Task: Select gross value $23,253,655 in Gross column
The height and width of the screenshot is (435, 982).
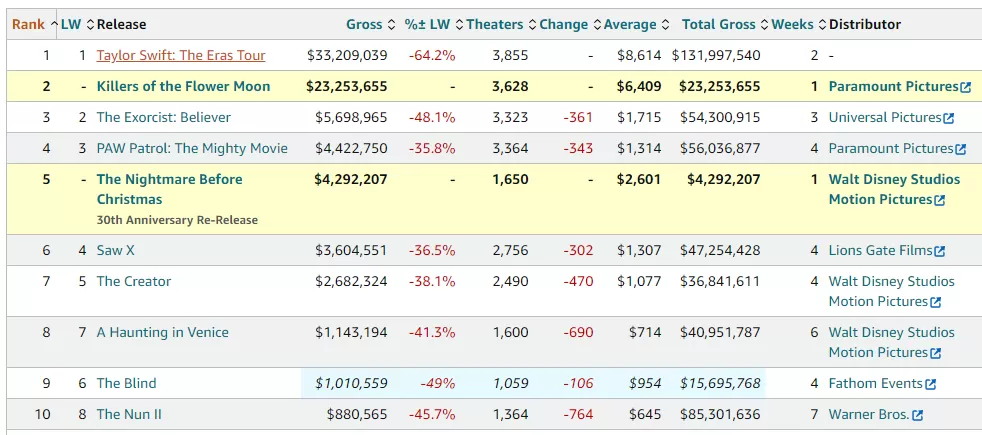Action: (x=346, y=86)
